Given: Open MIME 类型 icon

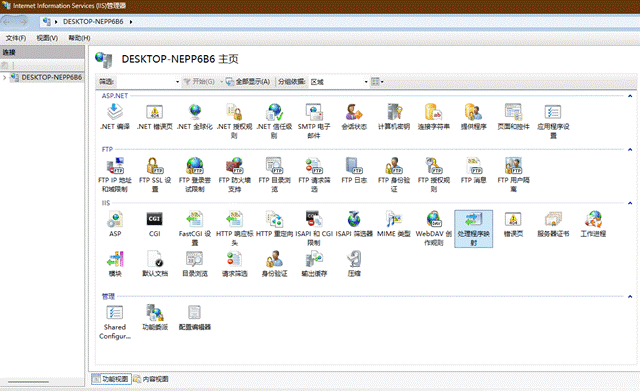Looking at the screenshot, I should coord(394,220).
